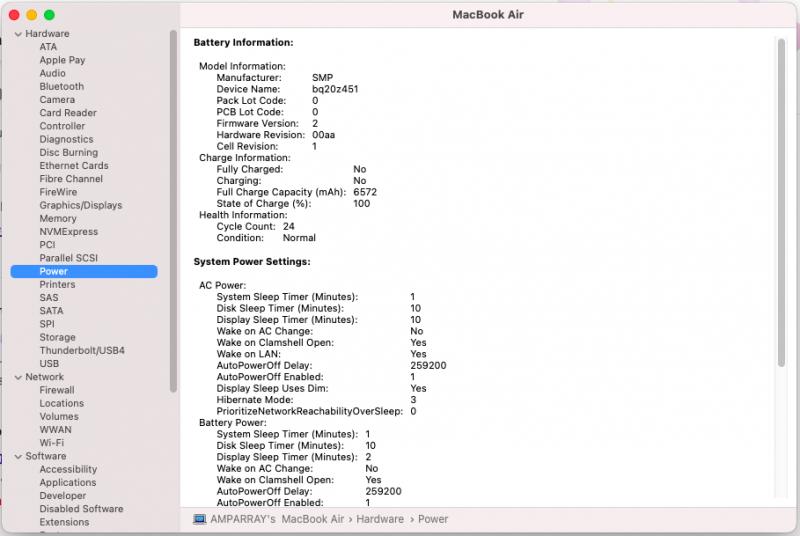Open Fibre Channel entry
800x536 pixels.
71,180
